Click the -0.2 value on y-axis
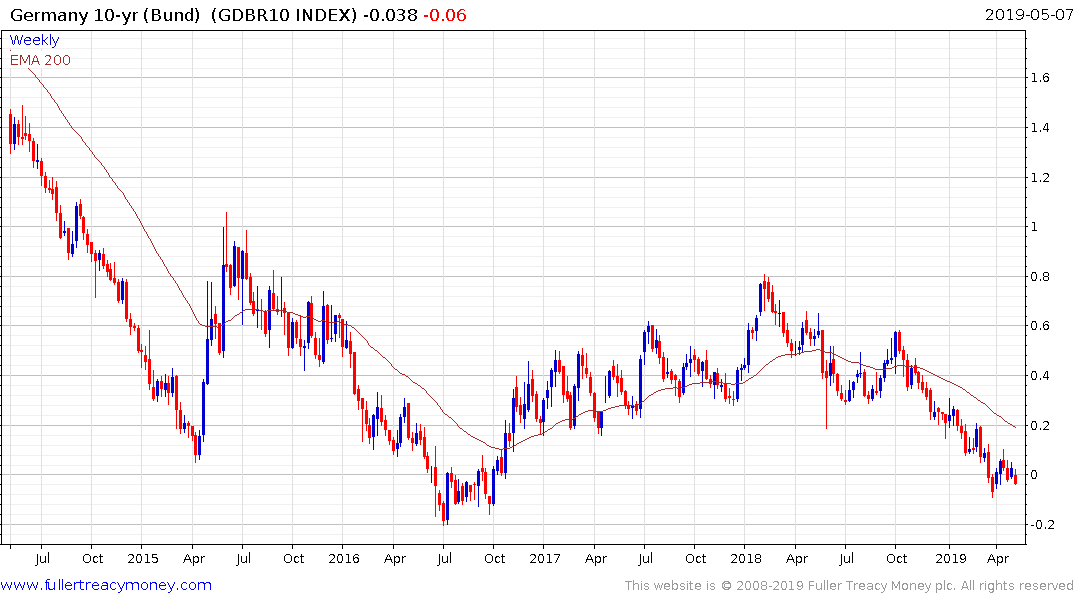The width and height of the screenshot is (1075, 600). [x=1042, y=525]
